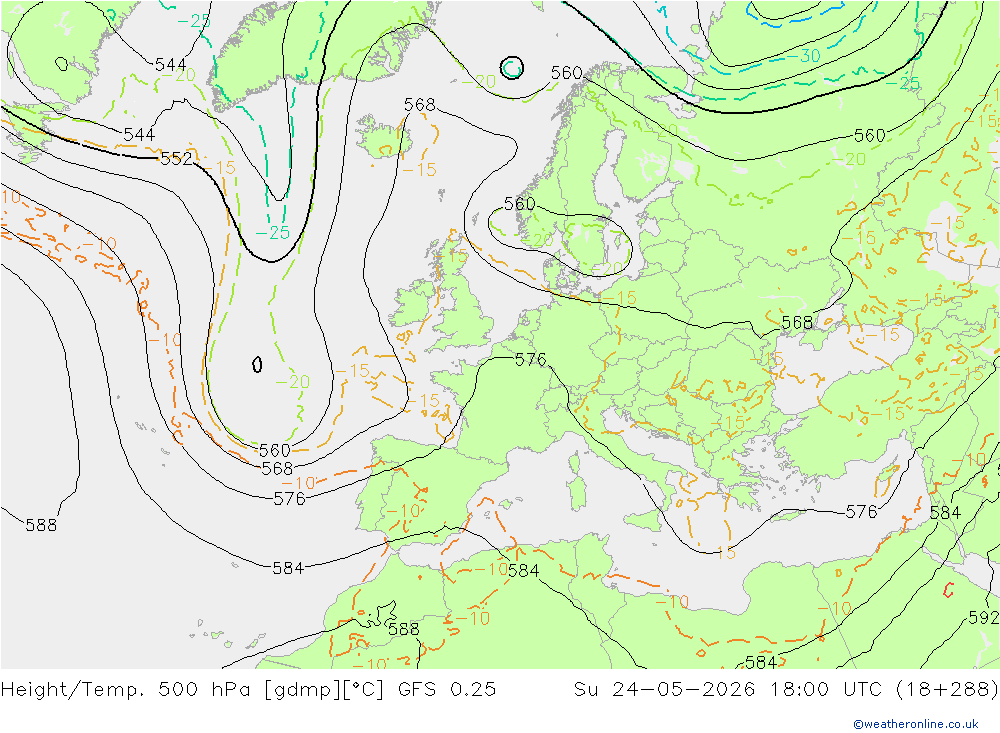Click the blue -30 temperature label

pyautogui.click(x=803, y=56)
